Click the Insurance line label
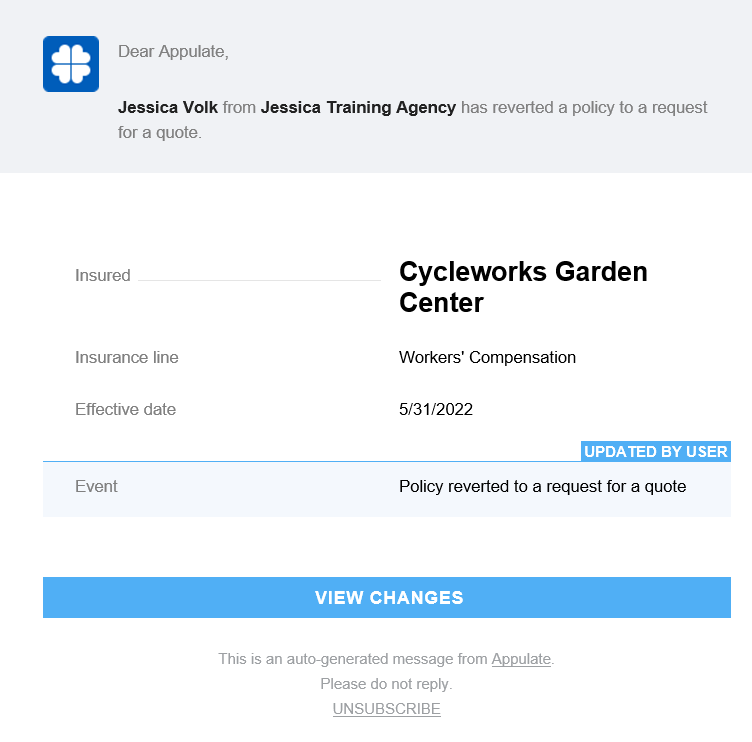The height and width of the screenshot is (742, 752). coord(127,357)
